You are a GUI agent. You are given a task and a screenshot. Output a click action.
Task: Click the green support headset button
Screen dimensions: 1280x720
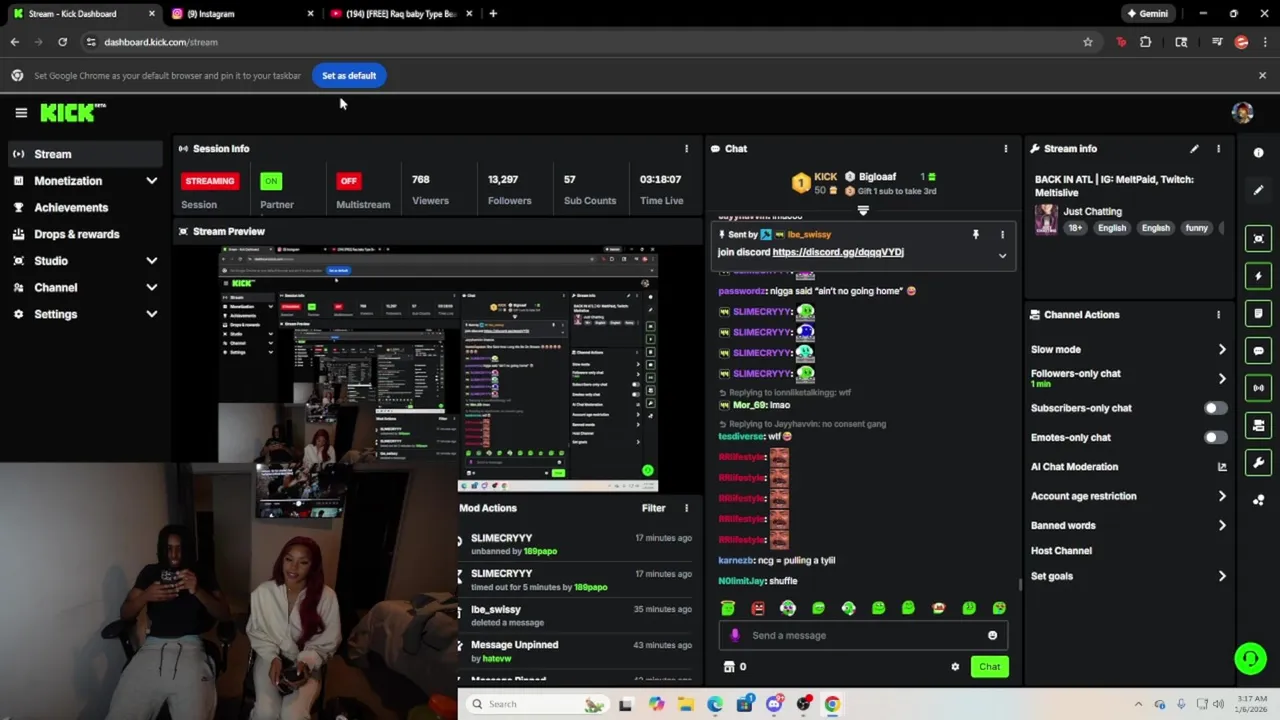tap(1250, 658)
